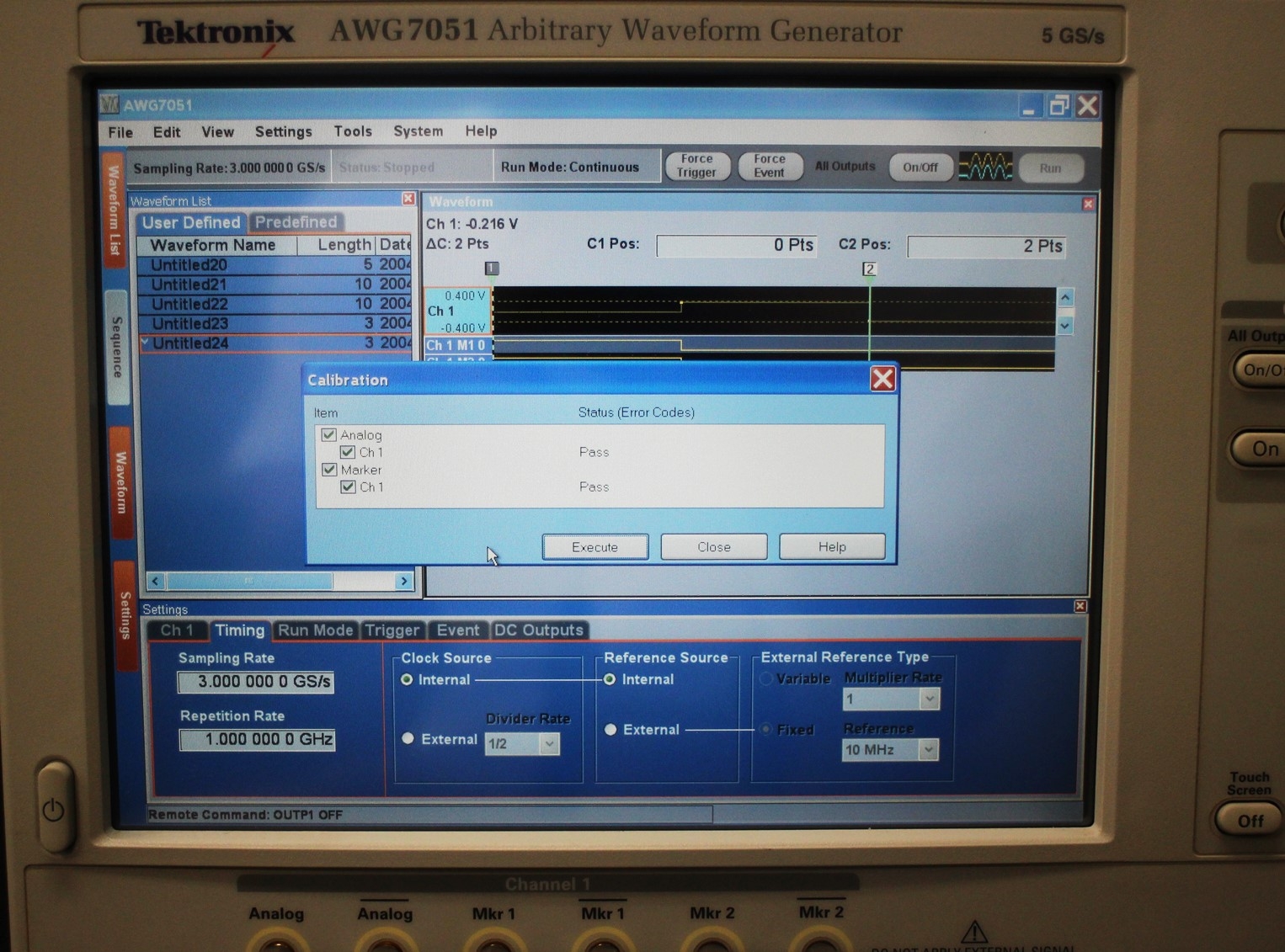This screenshot has width=1285, height=952.
Task: Click the Execute button in Calibration
Action: [x=595, y=546]
